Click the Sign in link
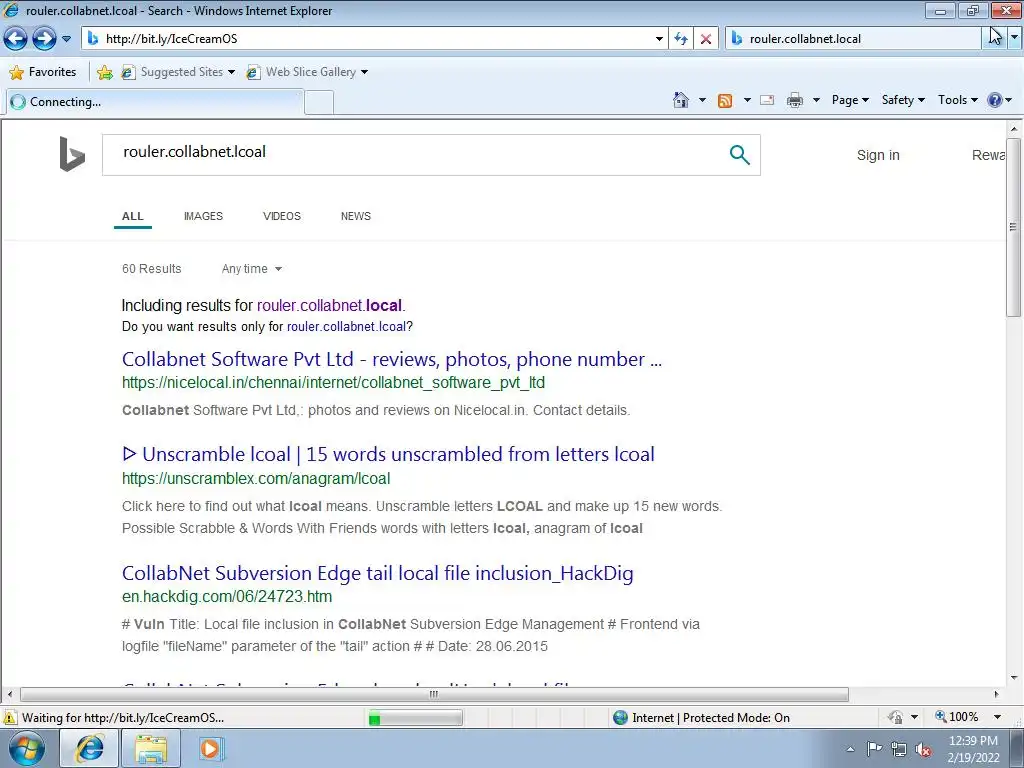 (878, 155)
